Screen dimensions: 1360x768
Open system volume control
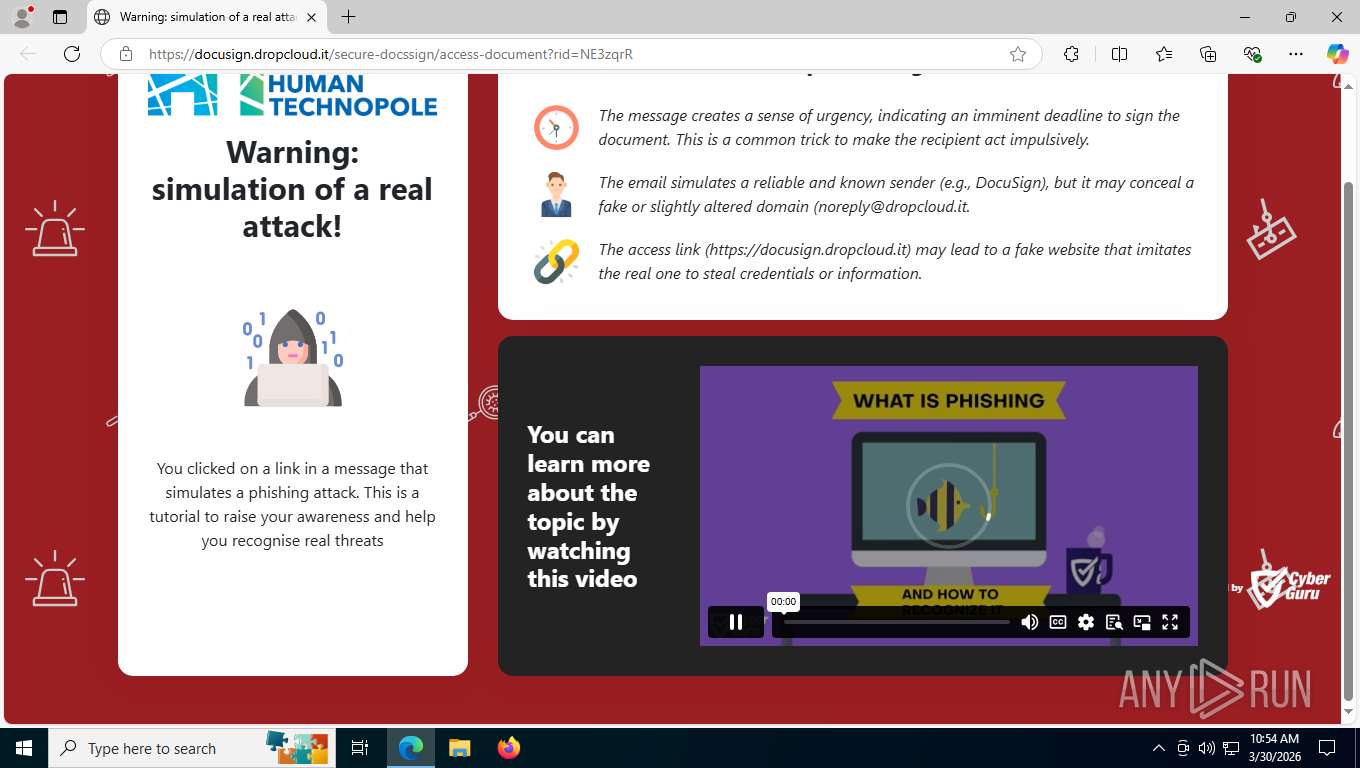point(1207,748)
